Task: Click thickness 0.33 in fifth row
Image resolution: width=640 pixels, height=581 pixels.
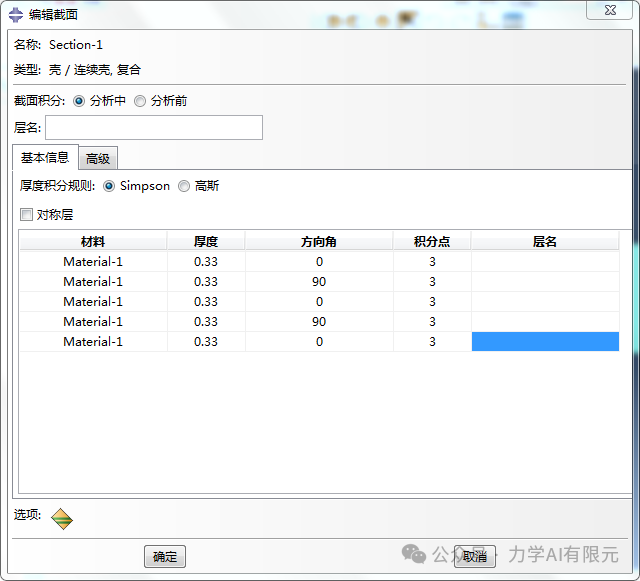Action: tap(206, 342)
